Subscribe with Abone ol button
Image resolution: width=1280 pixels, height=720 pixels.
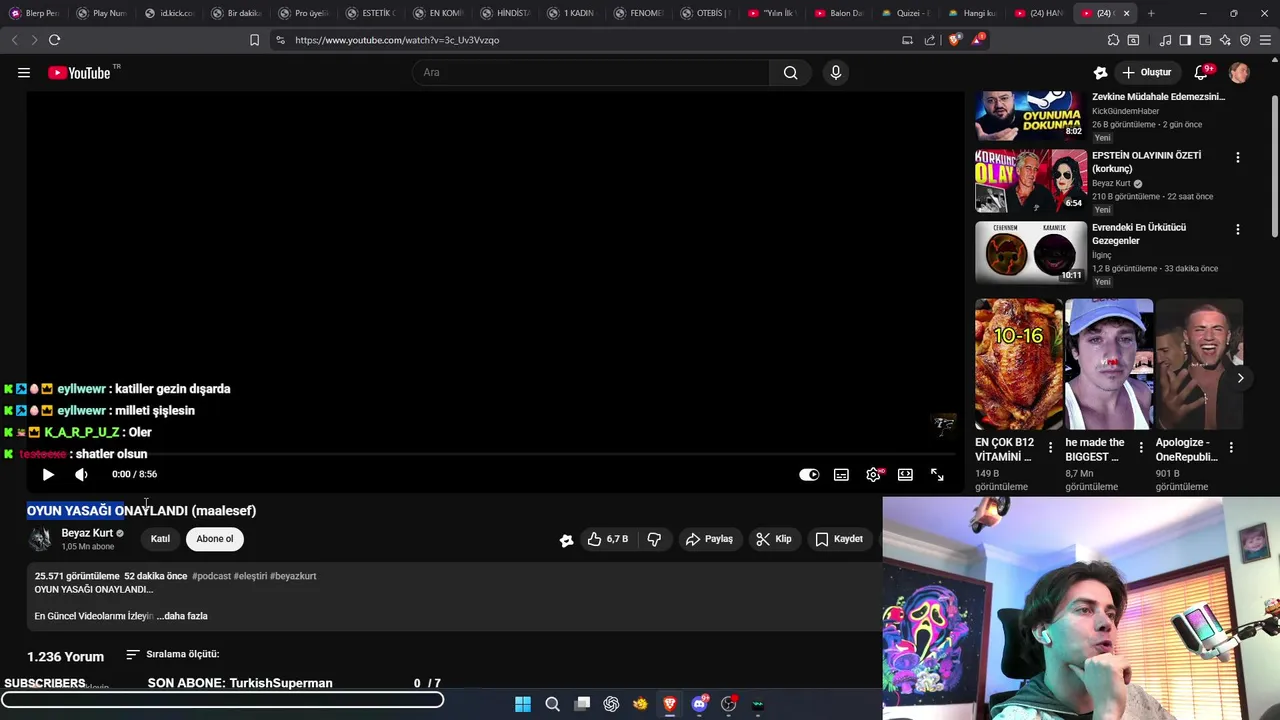pos(215,539)
